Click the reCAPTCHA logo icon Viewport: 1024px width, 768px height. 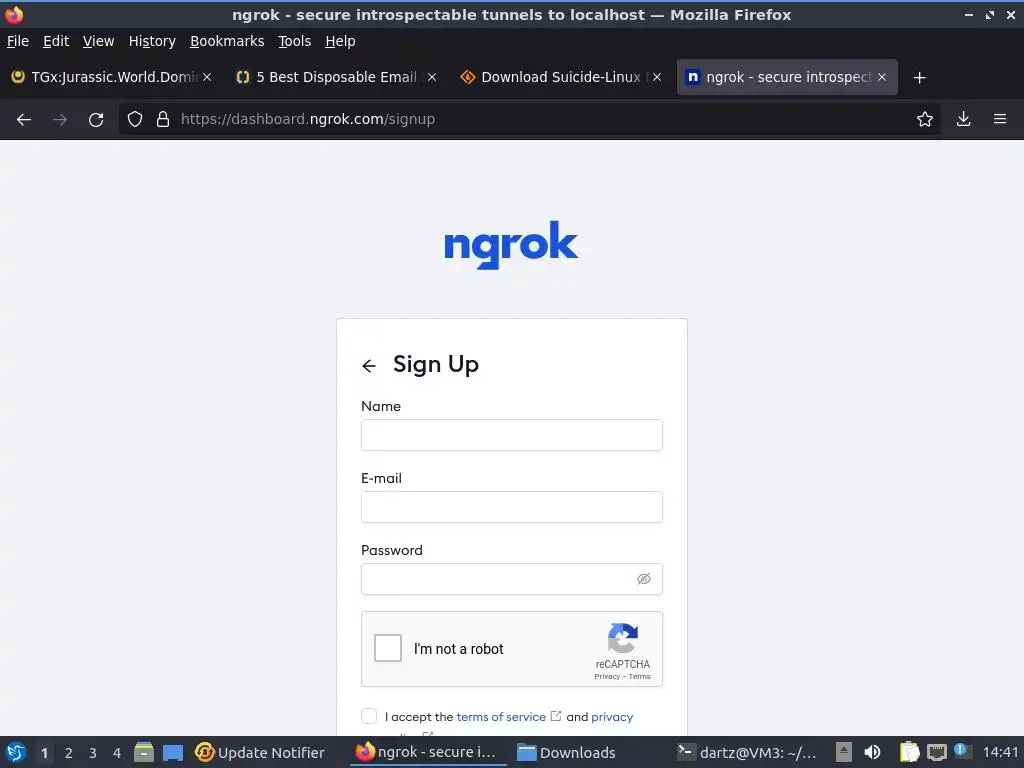pyautogui.click(x=622, y=638)
